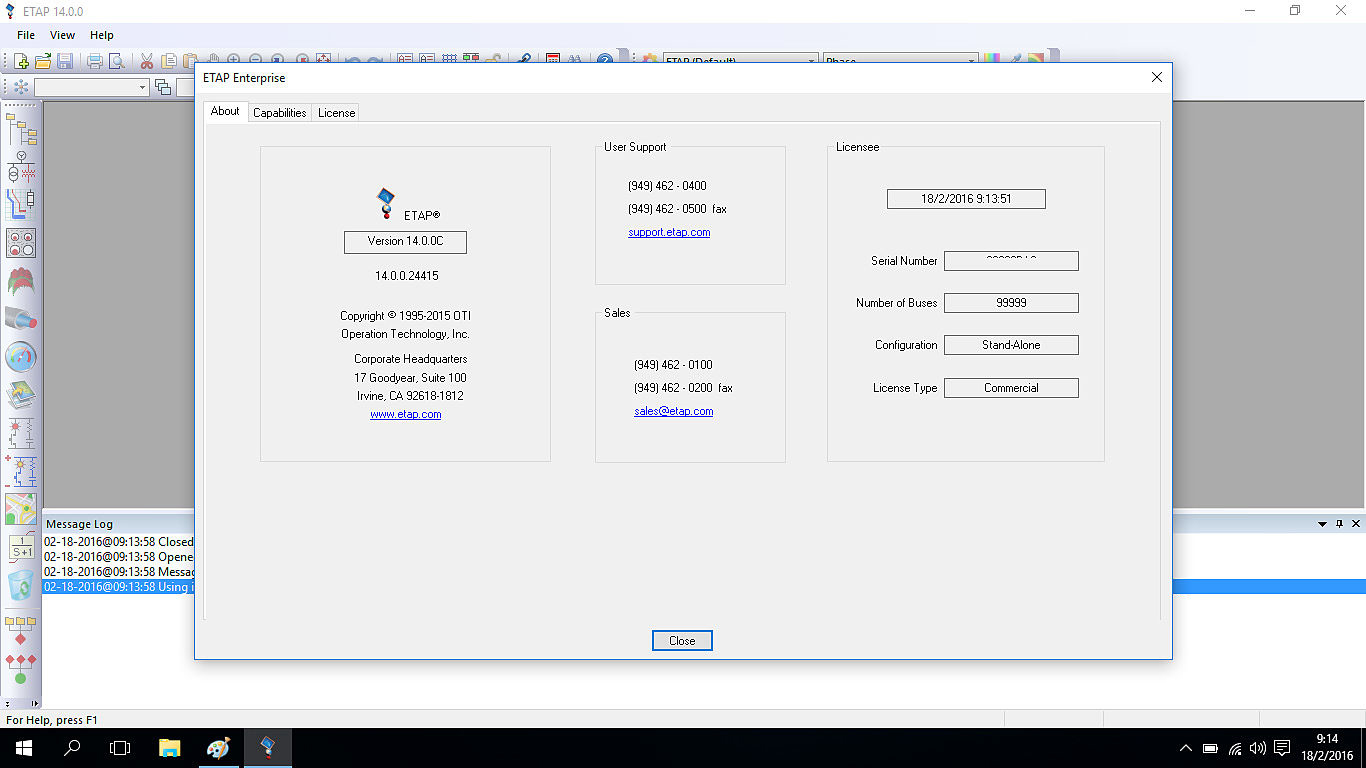Image resolution: width=1366 pixels, height=768 pixels.
Task: Open the real-time dashboard gauge icon
Action: pos(21,356)
